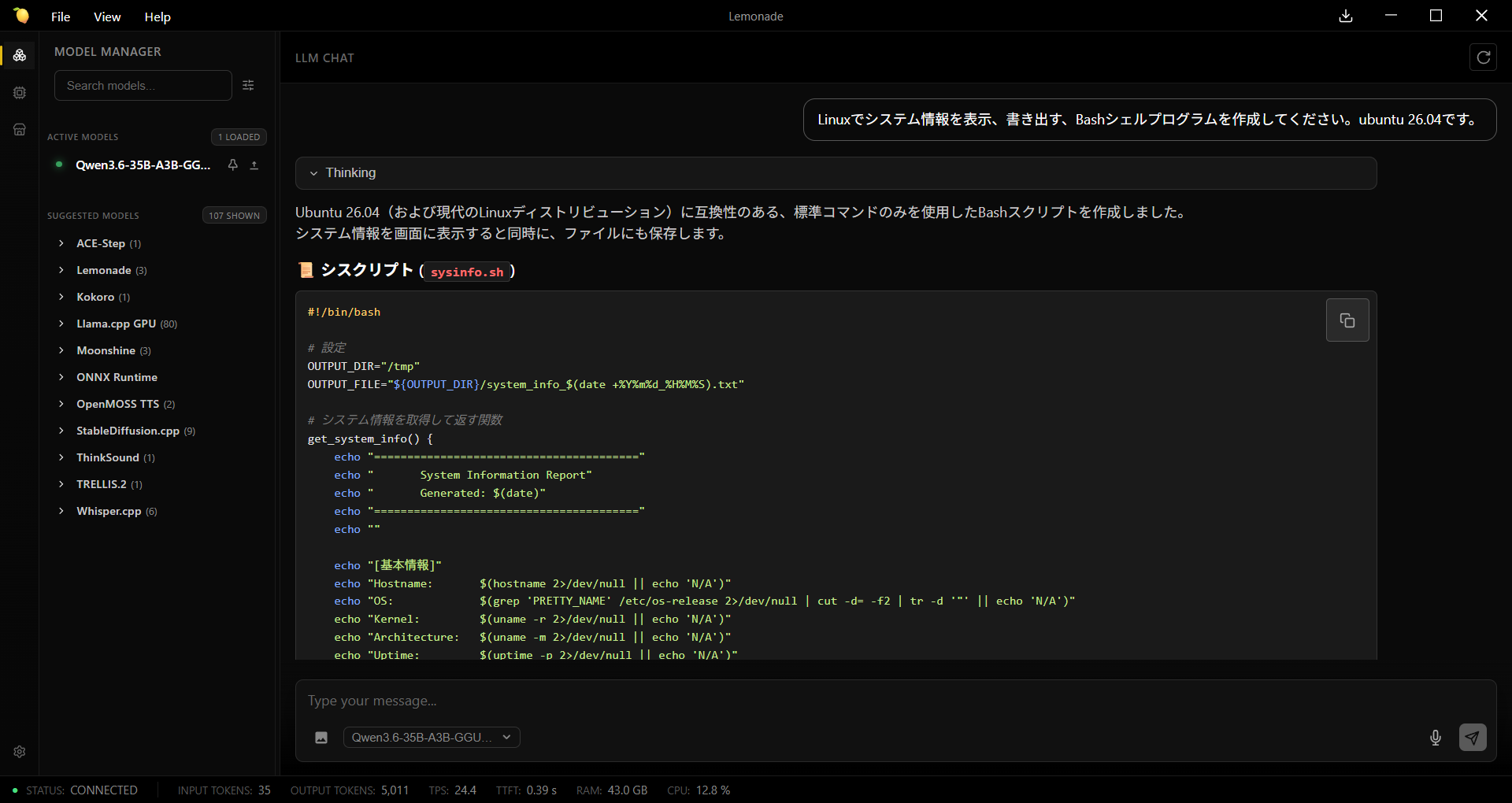This screenshot has height=803, width=1512.
Task: Click the Lemonade lemon logo
Action: (21, 16)
